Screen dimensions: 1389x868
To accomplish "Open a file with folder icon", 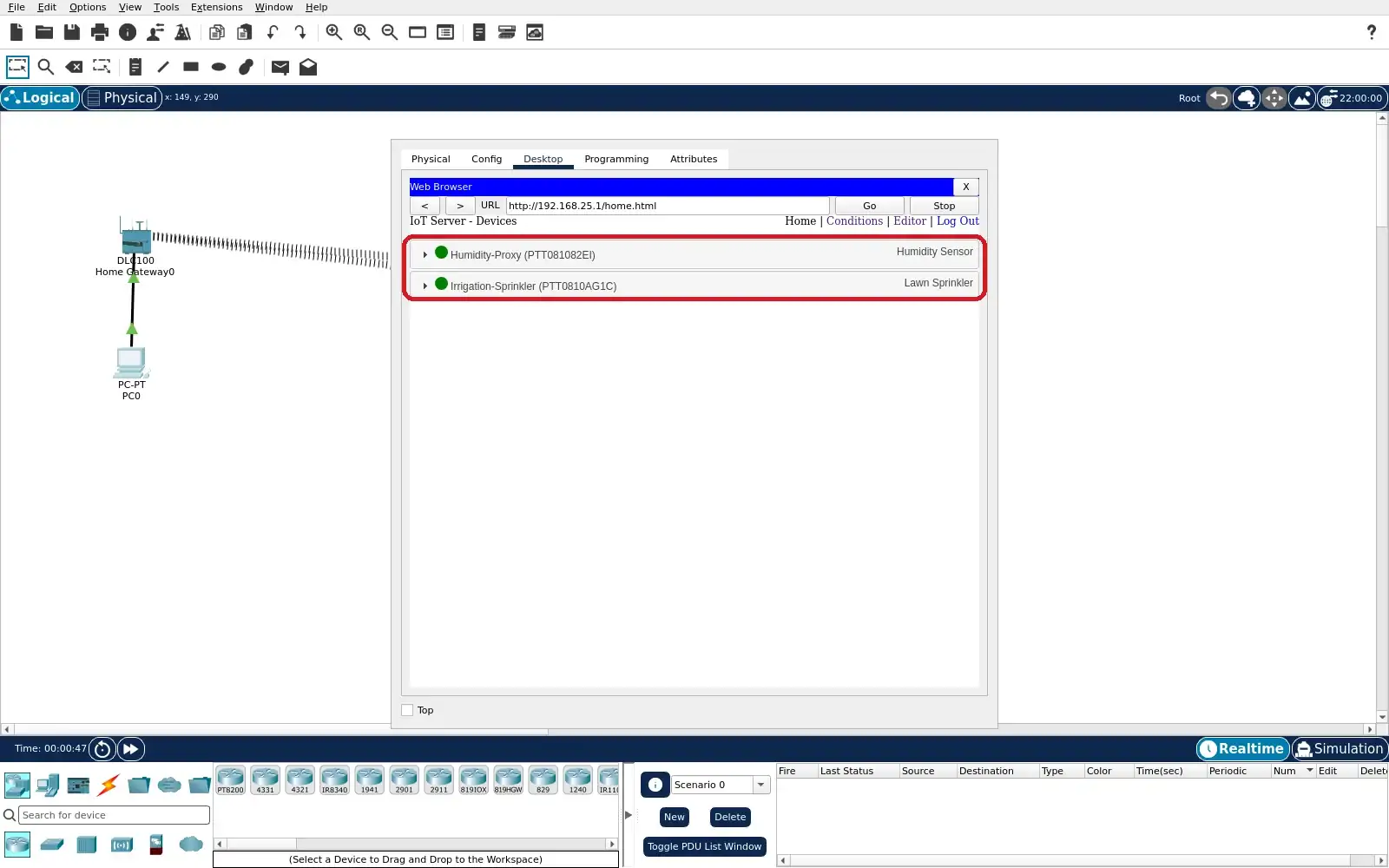I will tap(44, 32).
